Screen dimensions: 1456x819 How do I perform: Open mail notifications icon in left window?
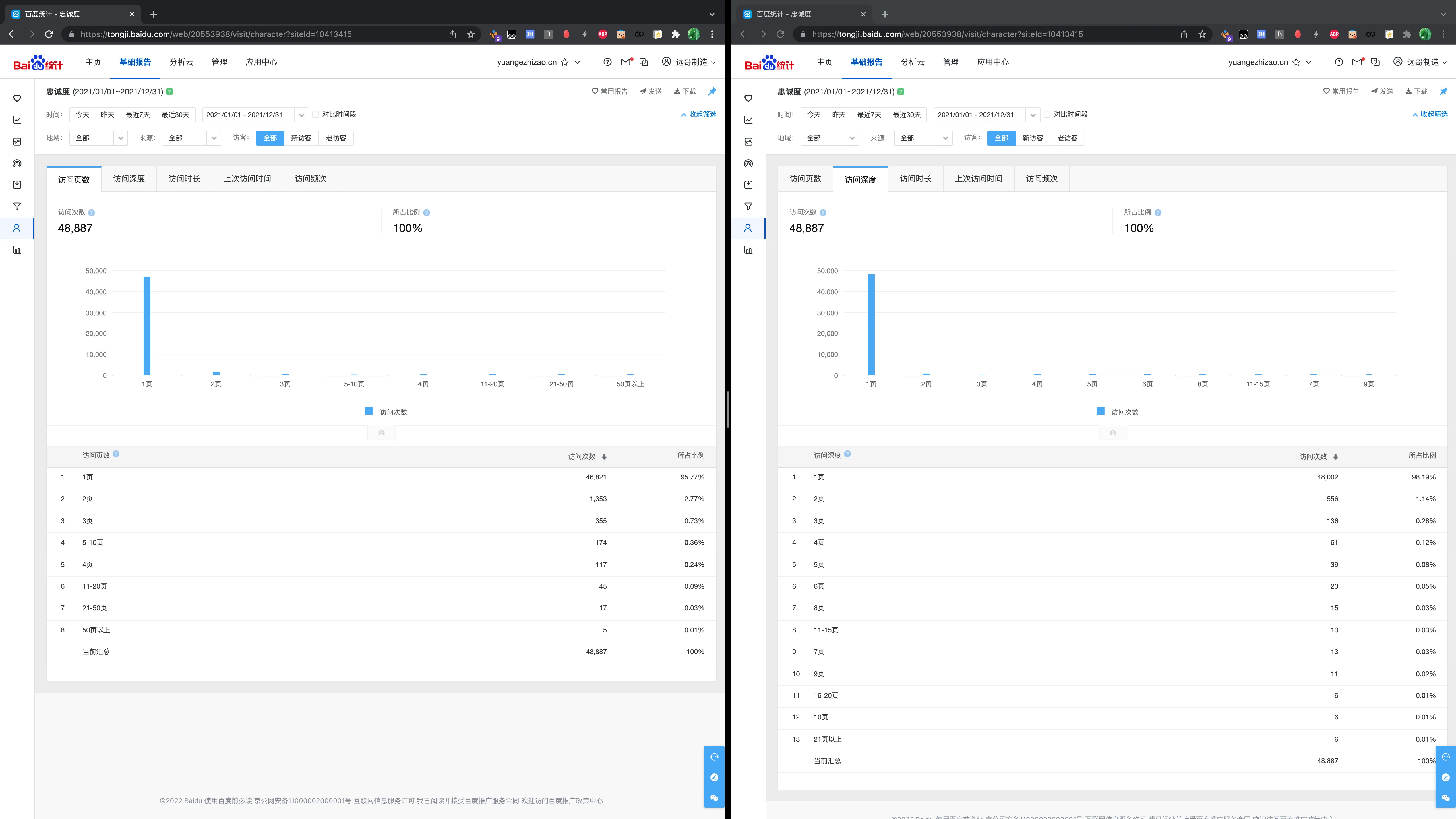[x=625, y=62]
